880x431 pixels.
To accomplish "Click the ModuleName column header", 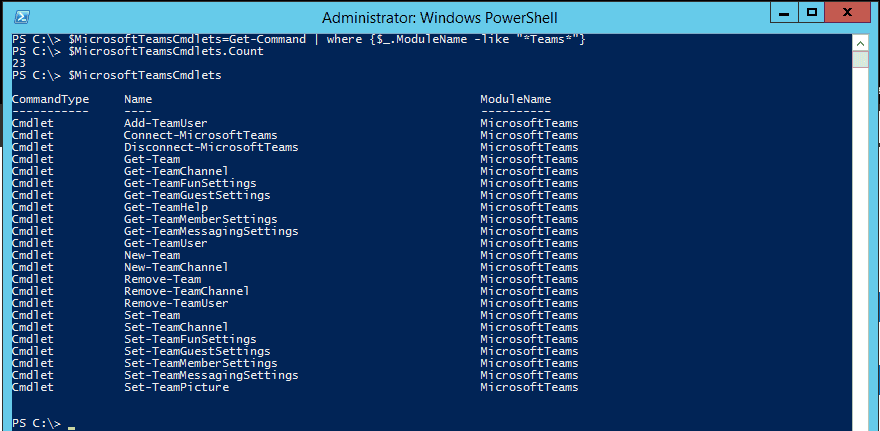I will click(516, 99).
